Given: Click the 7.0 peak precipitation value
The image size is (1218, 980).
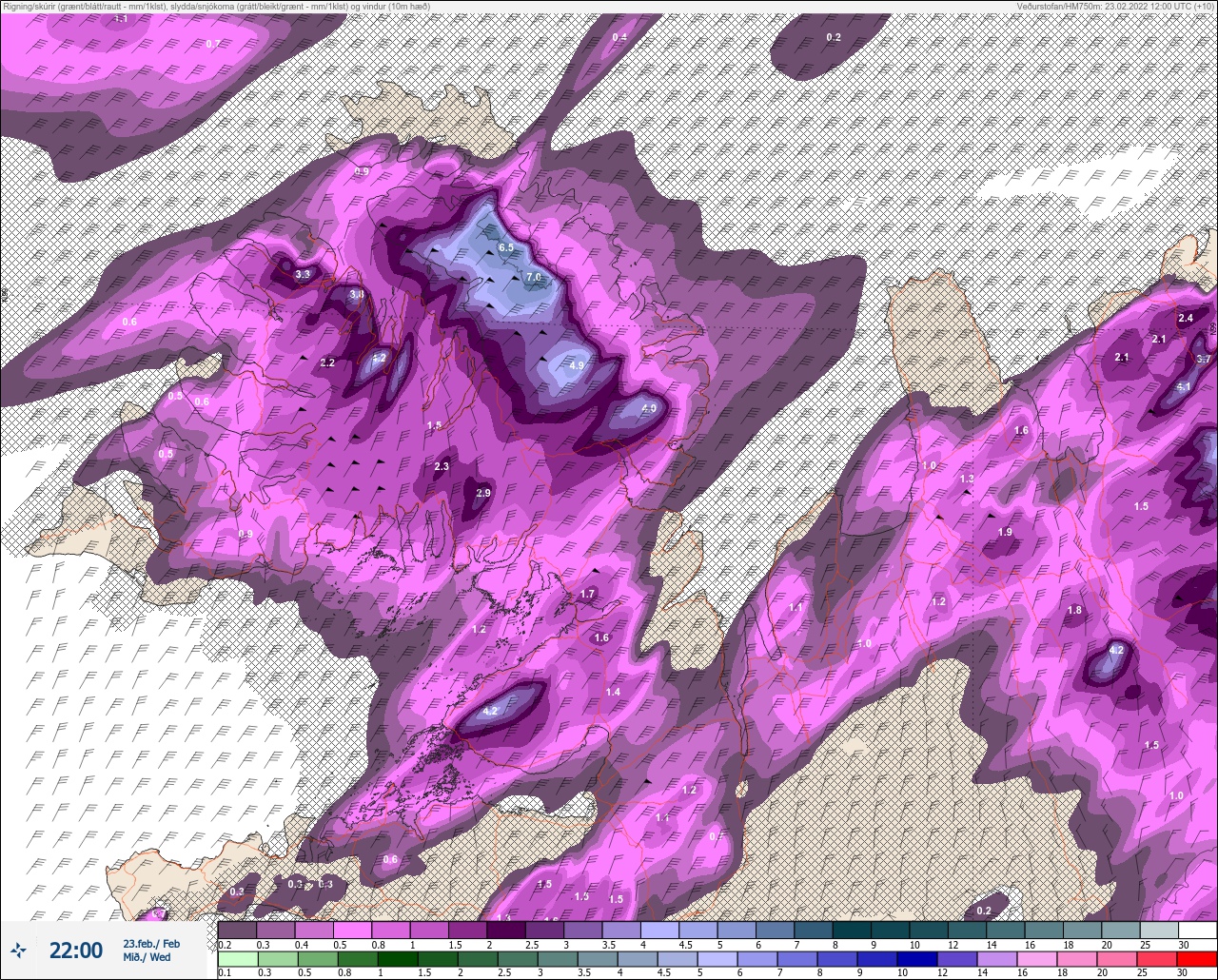Looking at the screenshot, I should tap(534, 277).
